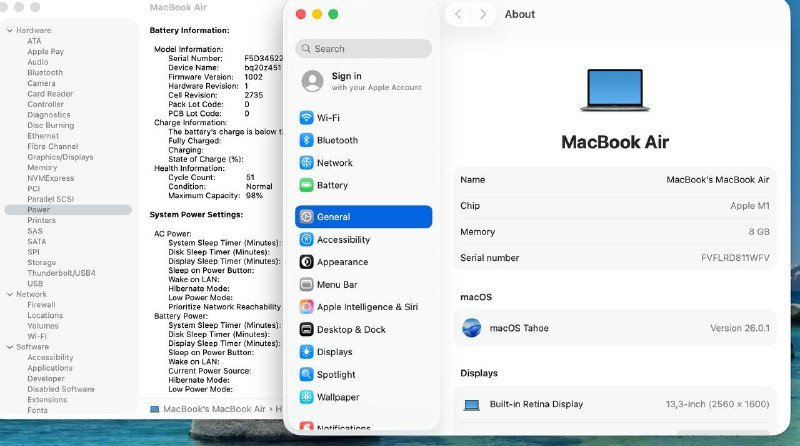
Task: Go forward with the right chevron button
Action: [483, 14]
